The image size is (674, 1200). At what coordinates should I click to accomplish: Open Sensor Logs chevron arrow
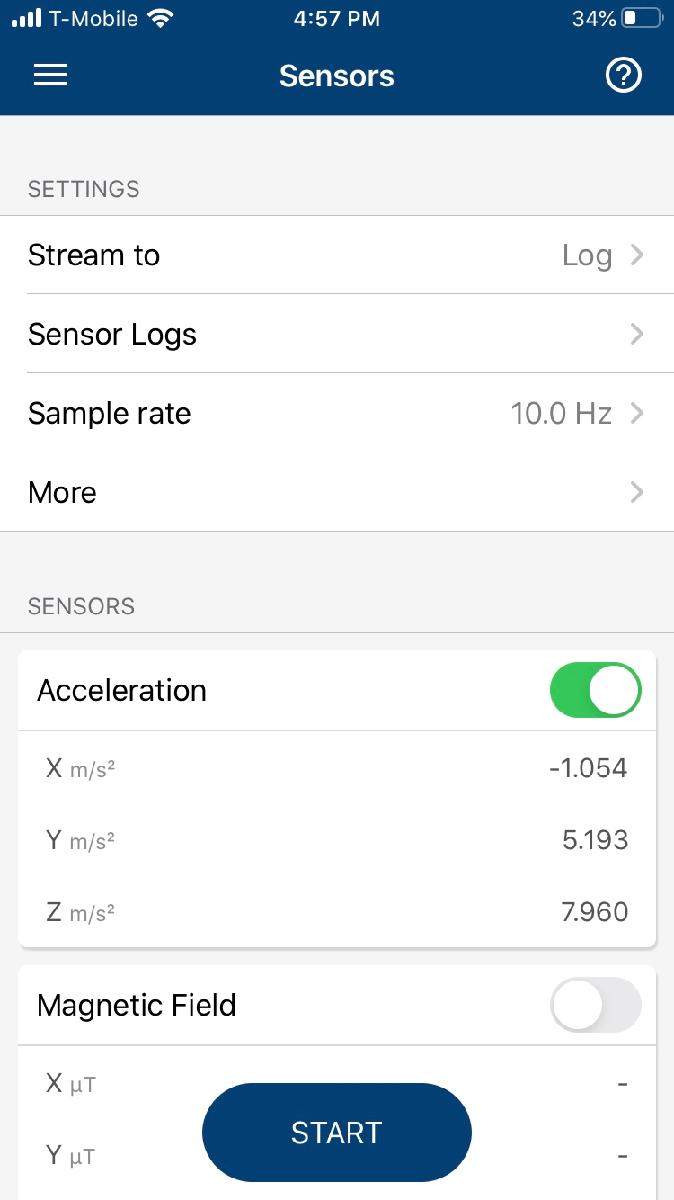coord(637,334)
